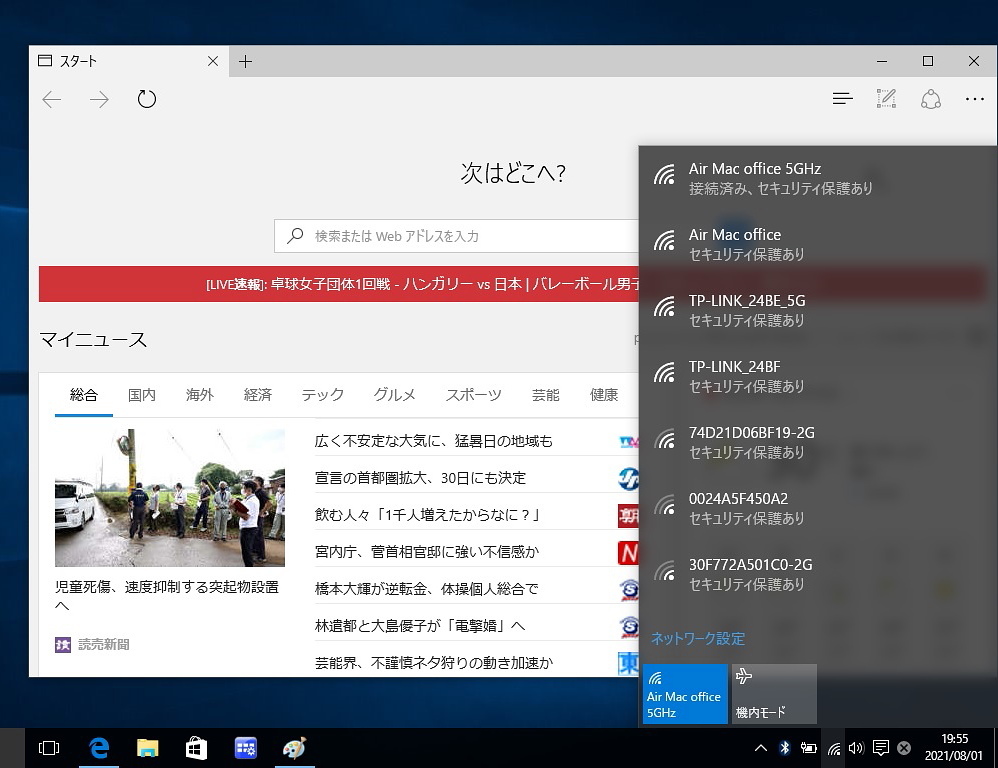Select the 30F772A501C0-2G Wi-Fi network
Image resolution: width=998 pixels, height=768 pixels.
tap(817, 575)
